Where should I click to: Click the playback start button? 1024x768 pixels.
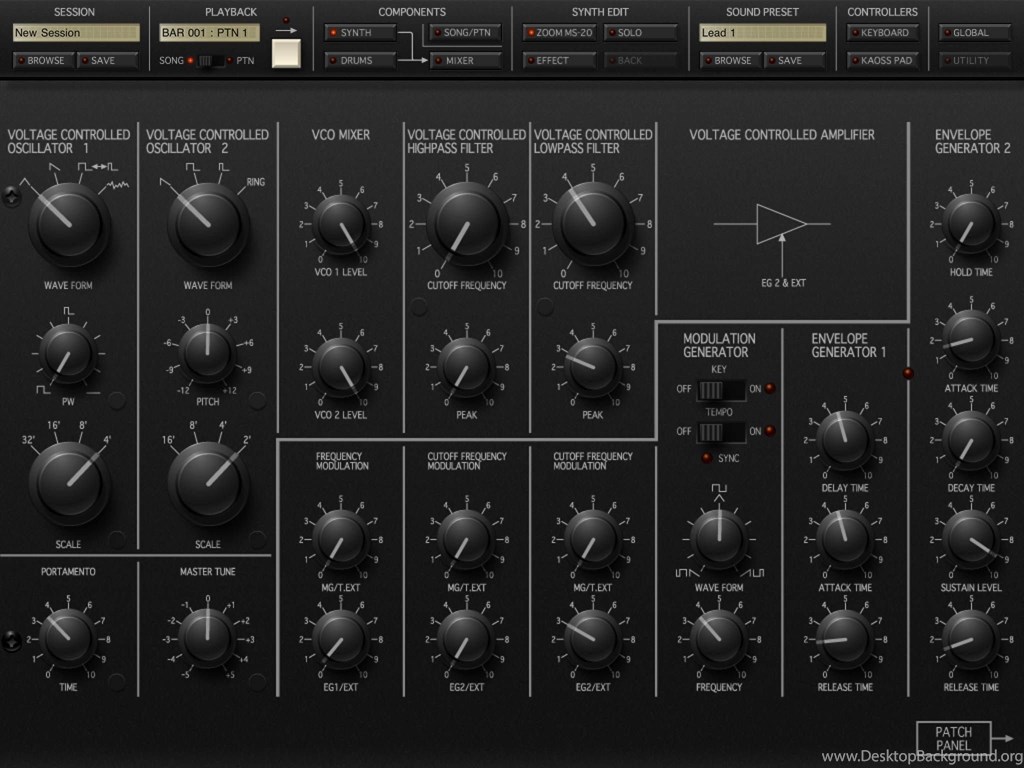(286, 53)
